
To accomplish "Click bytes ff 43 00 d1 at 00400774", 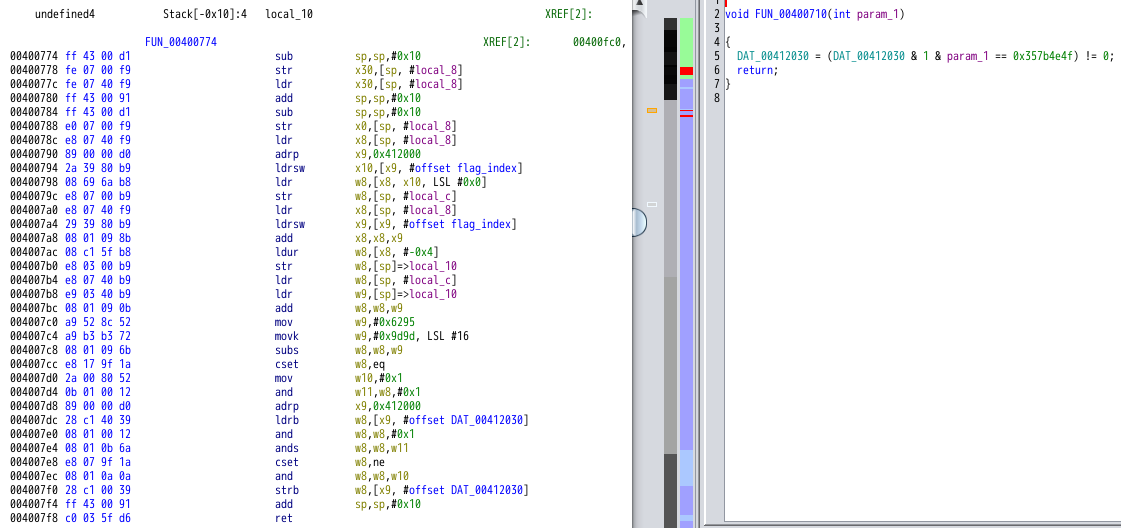I will tap(97, 56).
